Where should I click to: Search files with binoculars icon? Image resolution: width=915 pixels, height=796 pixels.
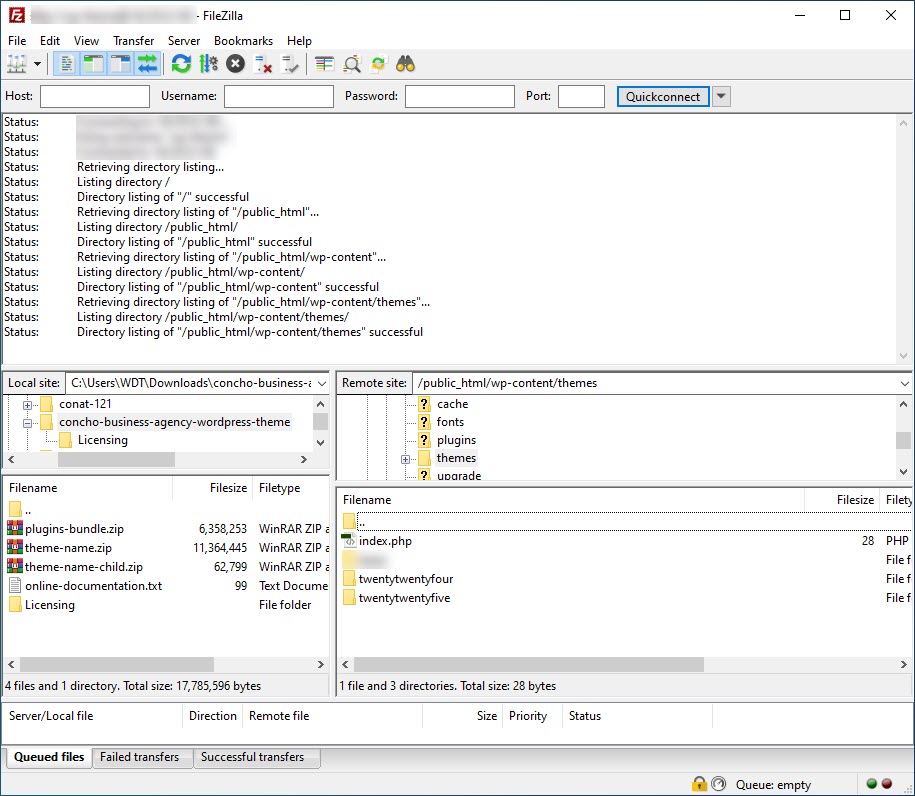[405, 64]
